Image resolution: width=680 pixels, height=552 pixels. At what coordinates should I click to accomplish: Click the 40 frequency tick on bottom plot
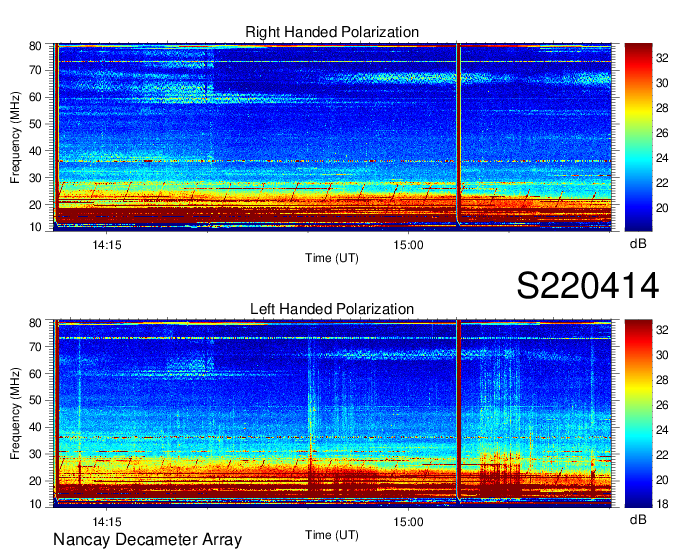click(x=35, y=428)
